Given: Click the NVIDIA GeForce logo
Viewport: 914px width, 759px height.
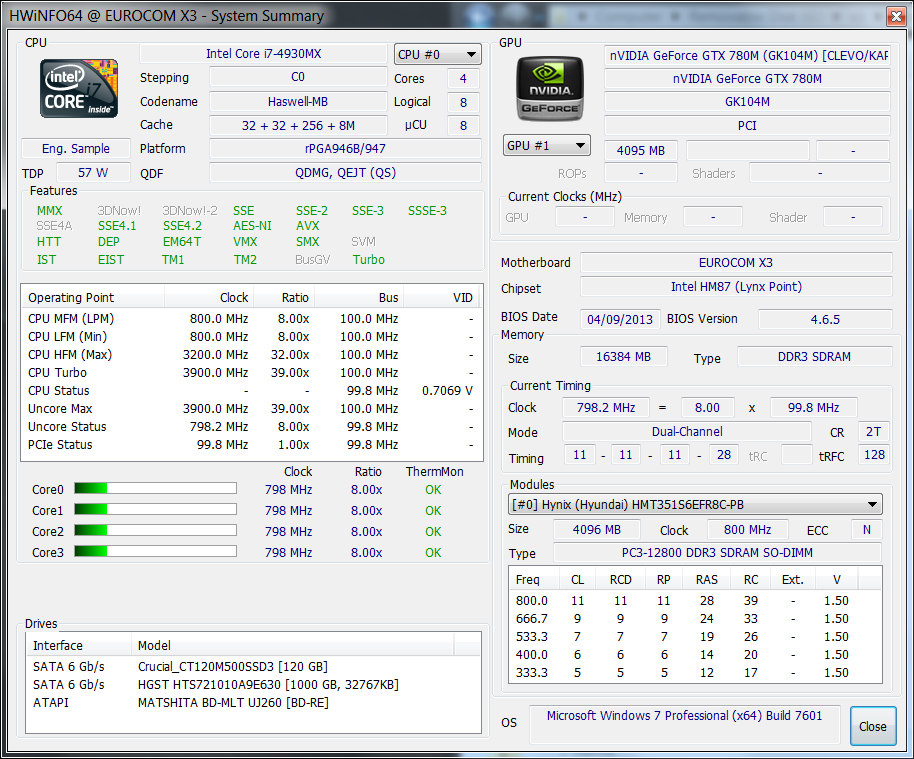Looking at the screenshot, I should pos(550,89).
